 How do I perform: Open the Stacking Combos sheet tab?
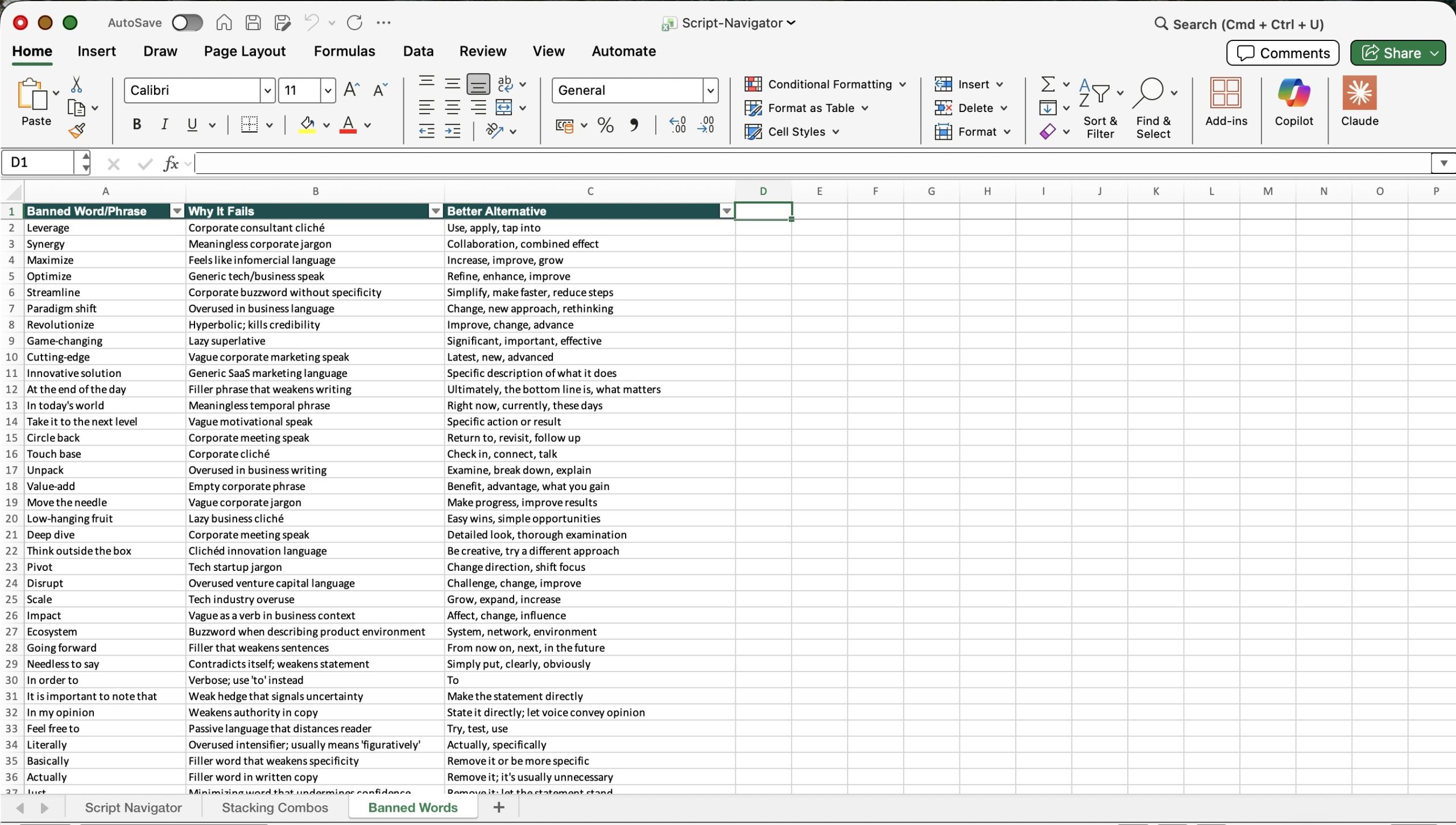pos(275,807)
